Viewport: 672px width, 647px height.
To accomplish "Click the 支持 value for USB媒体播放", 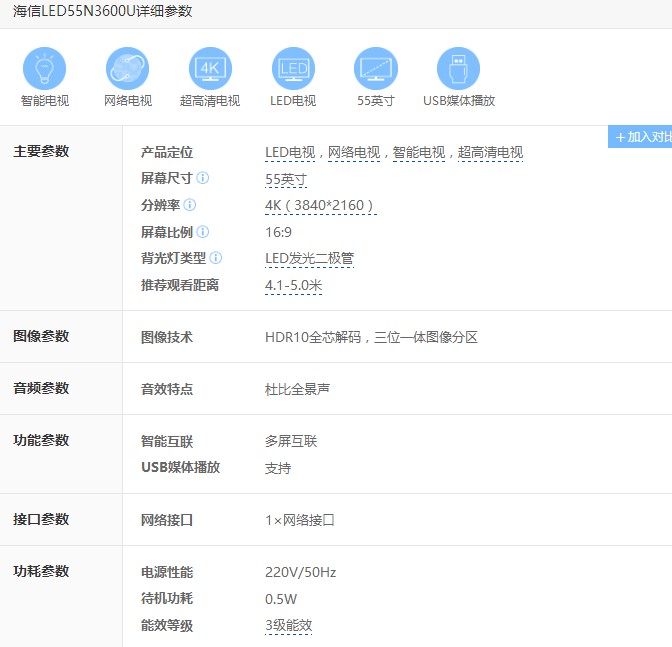I will coord(278,468).
